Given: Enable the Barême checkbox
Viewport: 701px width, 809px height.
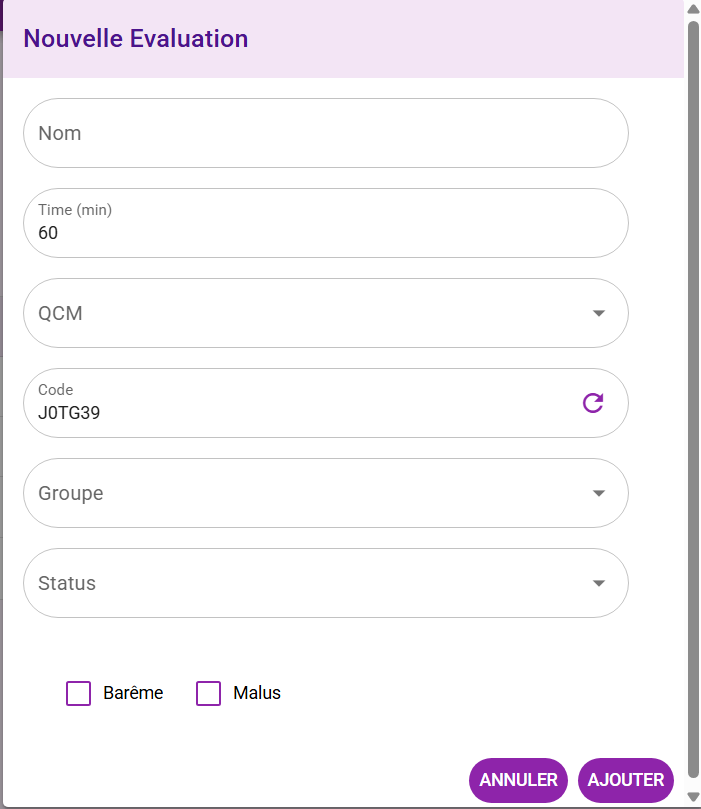Looking at the screenshot, I should [78, 693].
